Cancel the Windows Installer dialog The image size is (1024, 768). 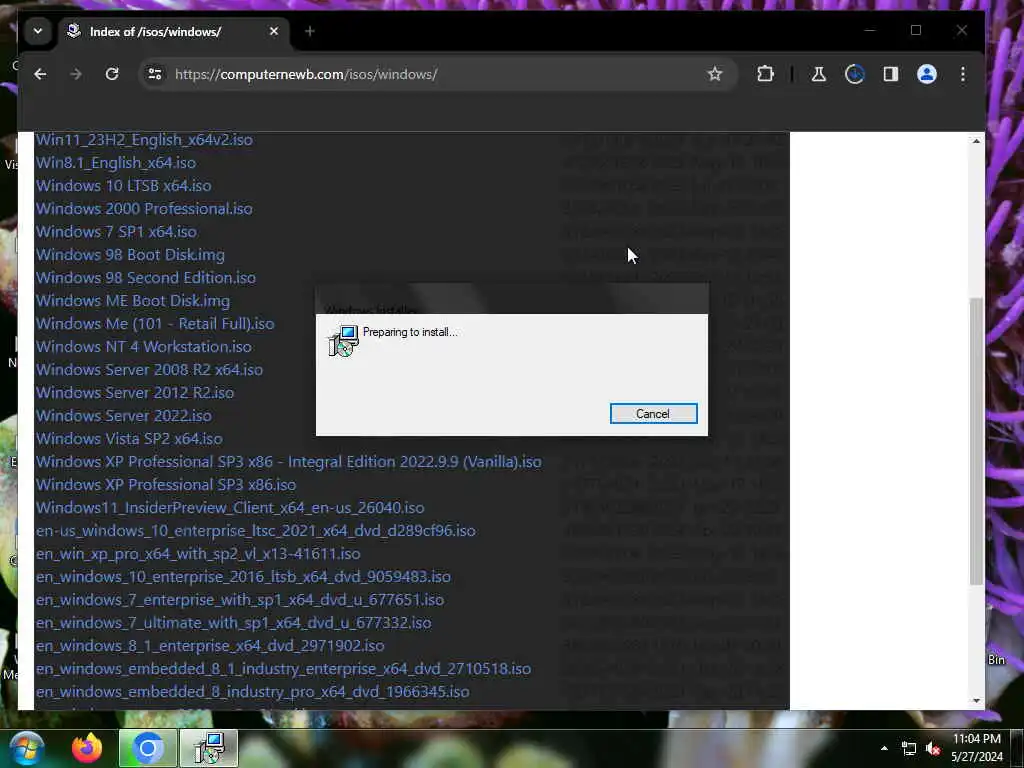(653, 413)
